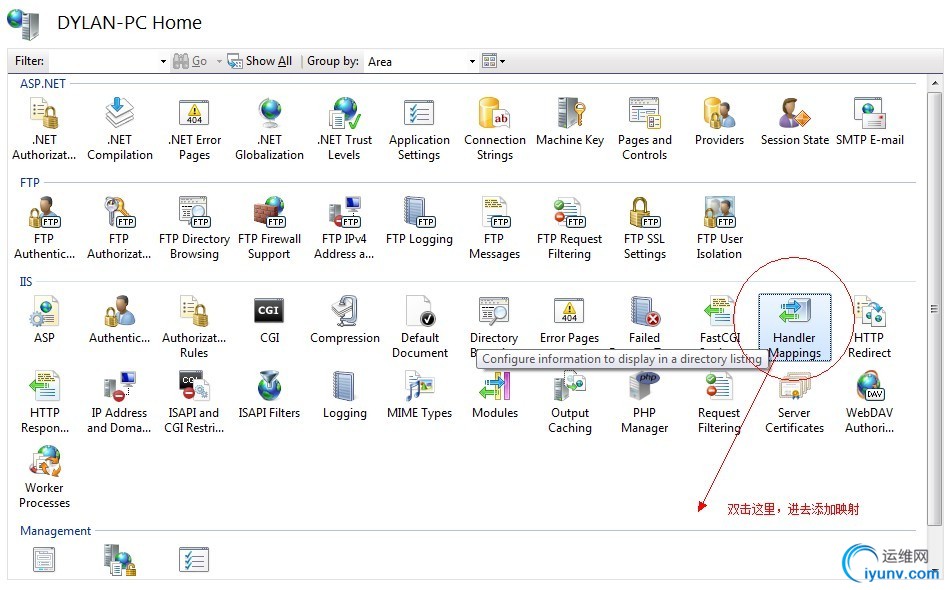Click the vertical scrollbar thumb
Image resolution: width=945 pixels, height=590 pixels.
(934, 308)
